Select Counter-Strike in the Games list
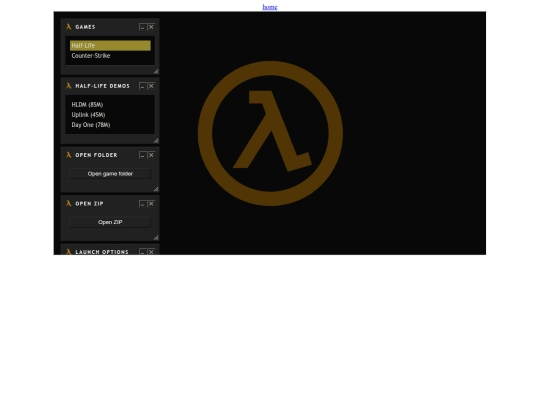Image resolution: width=540 pixels, height=405 pixels. click(110, 56)
